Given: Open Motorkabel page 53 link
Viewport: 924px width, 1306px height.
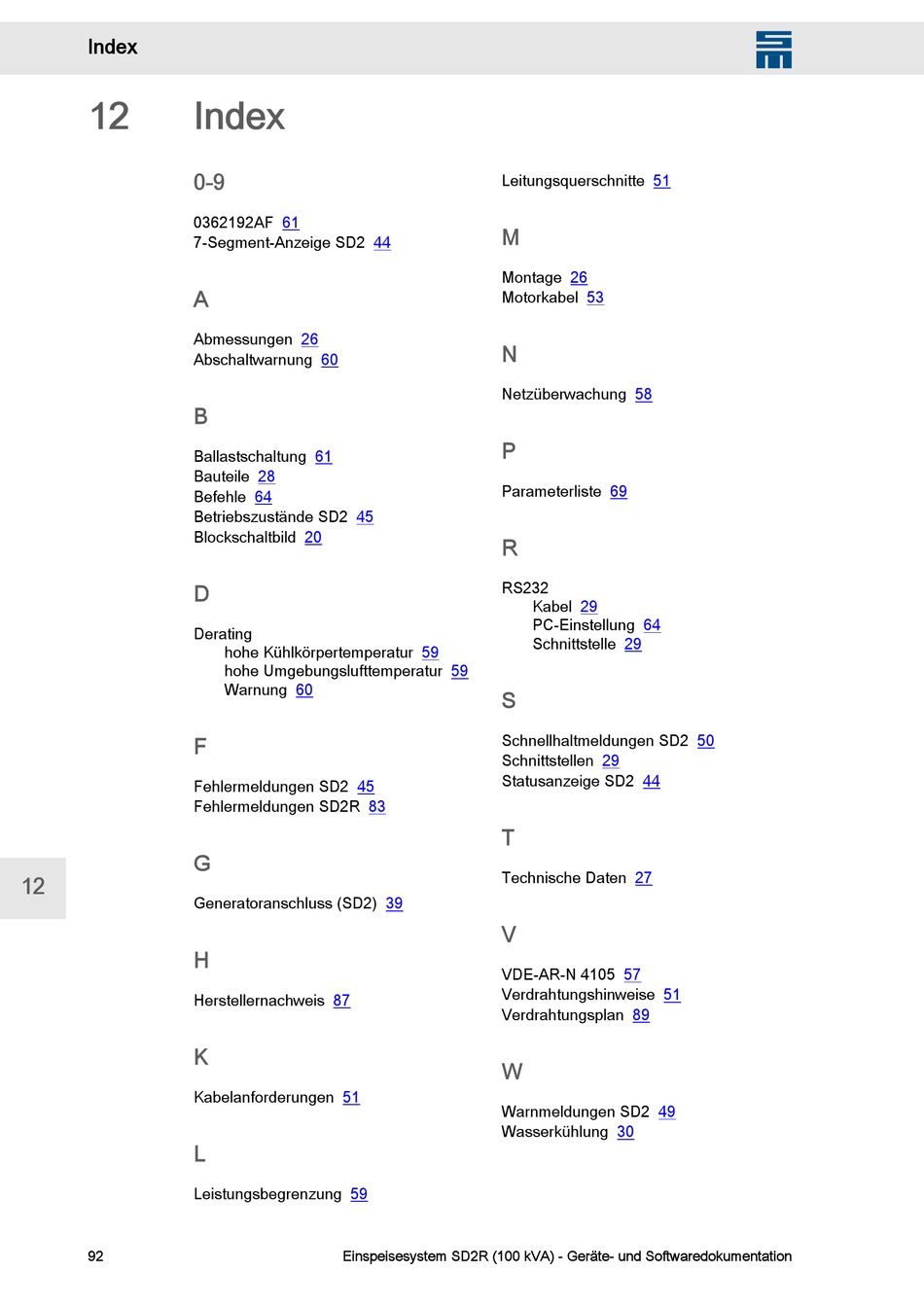Looking at the screenshot, I should pos(595,298).
